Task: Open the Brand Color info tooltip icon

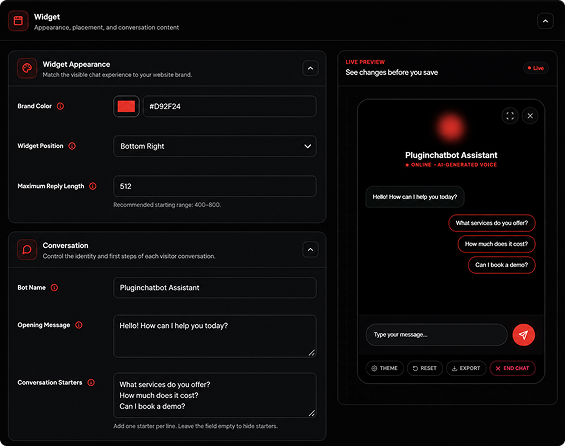Action: [60, 106]
